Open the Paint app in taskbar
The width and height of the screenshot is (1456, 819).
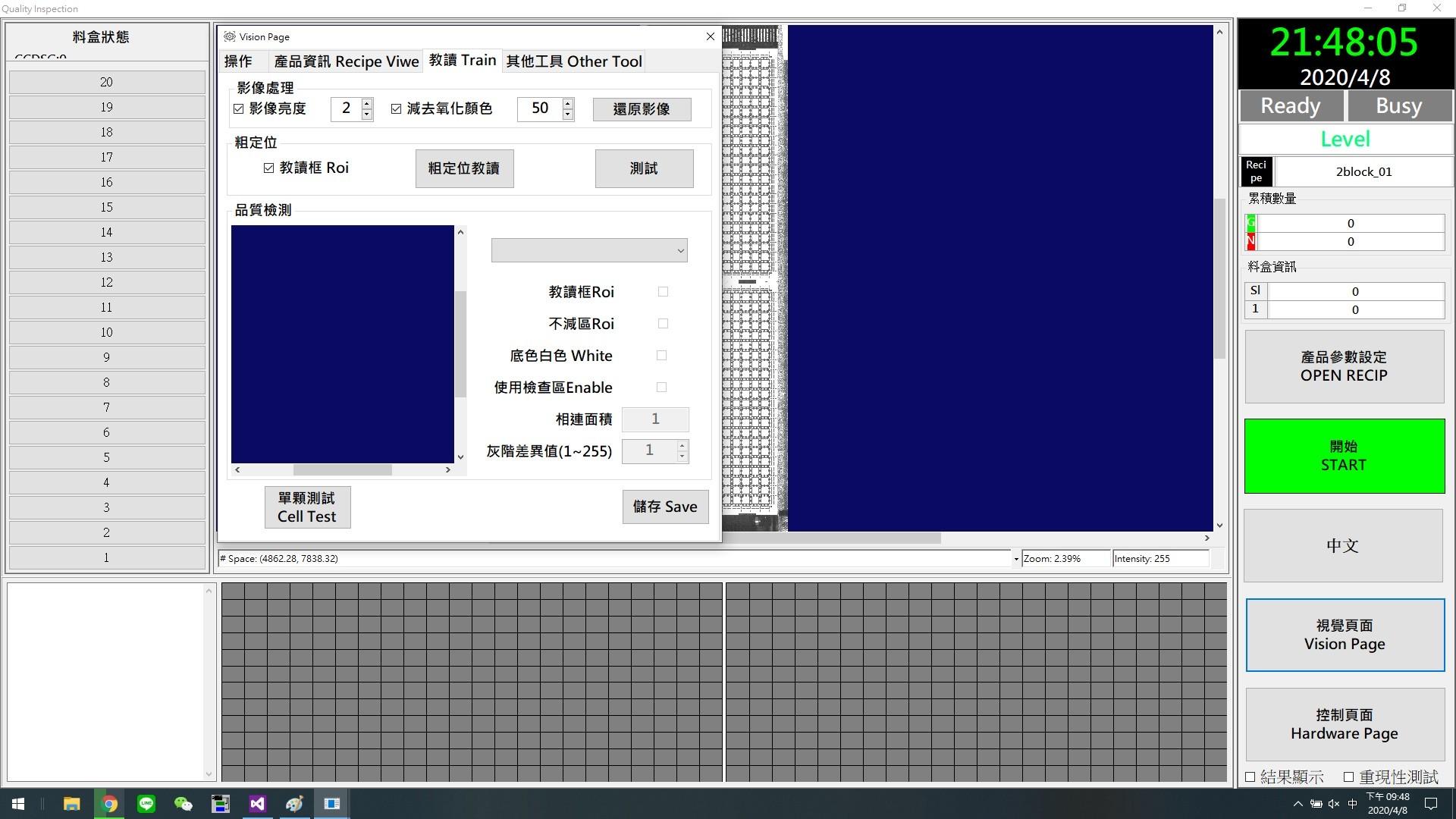[294, 804]
